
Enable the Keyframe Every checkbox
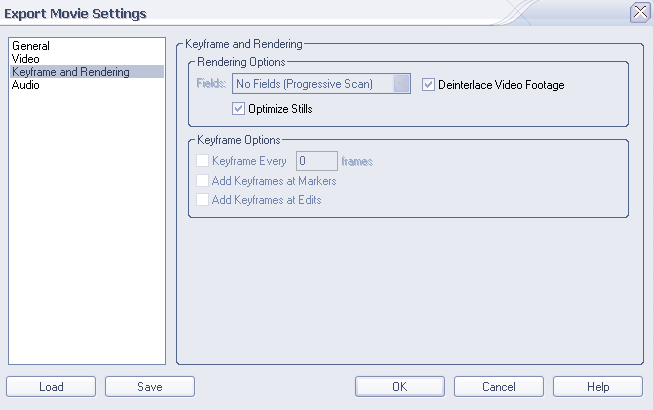coord(202,161)
